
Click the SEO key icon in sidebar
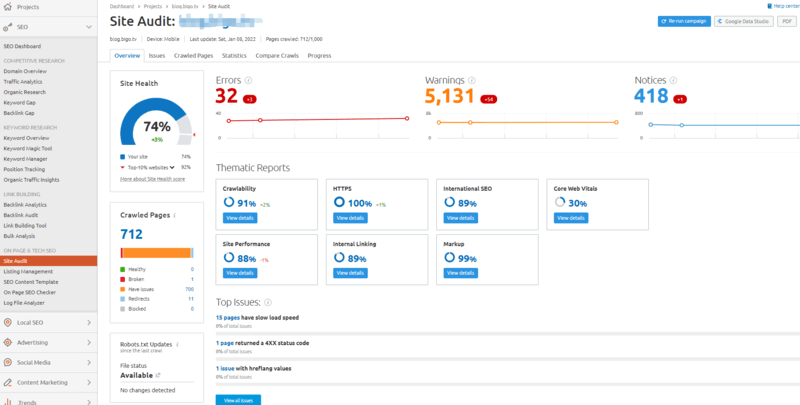tap(7, 27)
